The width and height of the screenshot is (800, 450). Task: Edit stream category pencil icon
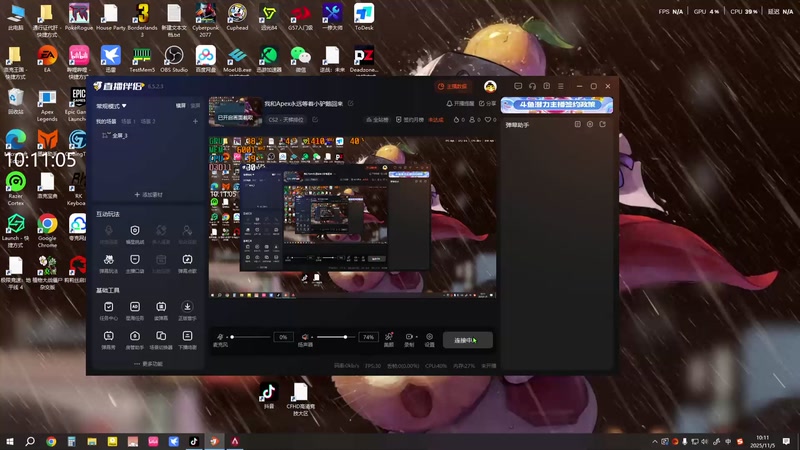click(315, 119)
